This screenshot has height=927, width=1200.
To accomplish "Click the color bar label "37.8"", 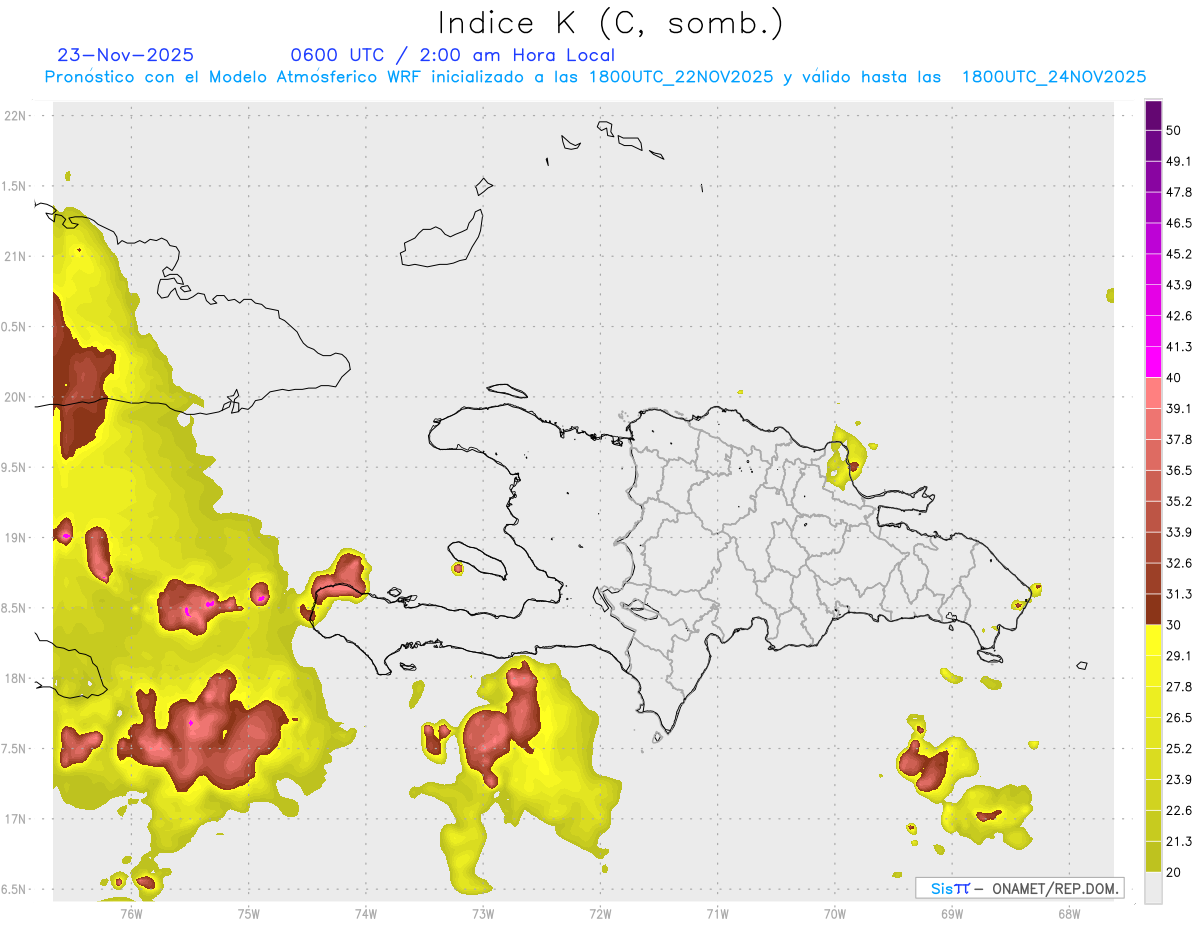I will [1180, 439].
